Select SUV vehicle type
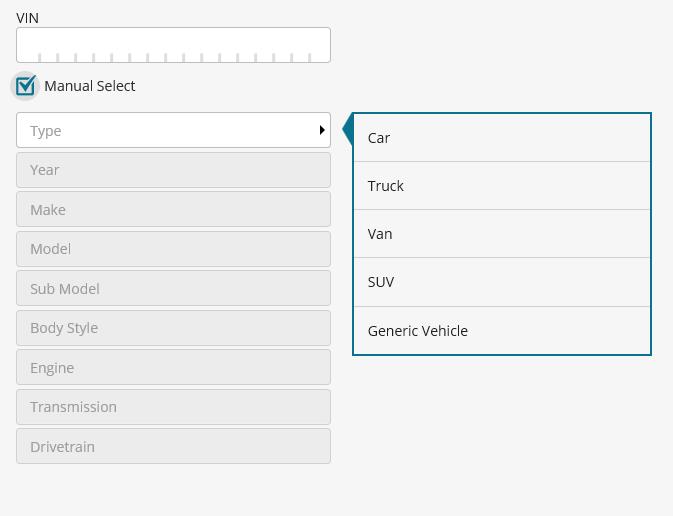The image size is (673, 516). (x=502, y=282)
